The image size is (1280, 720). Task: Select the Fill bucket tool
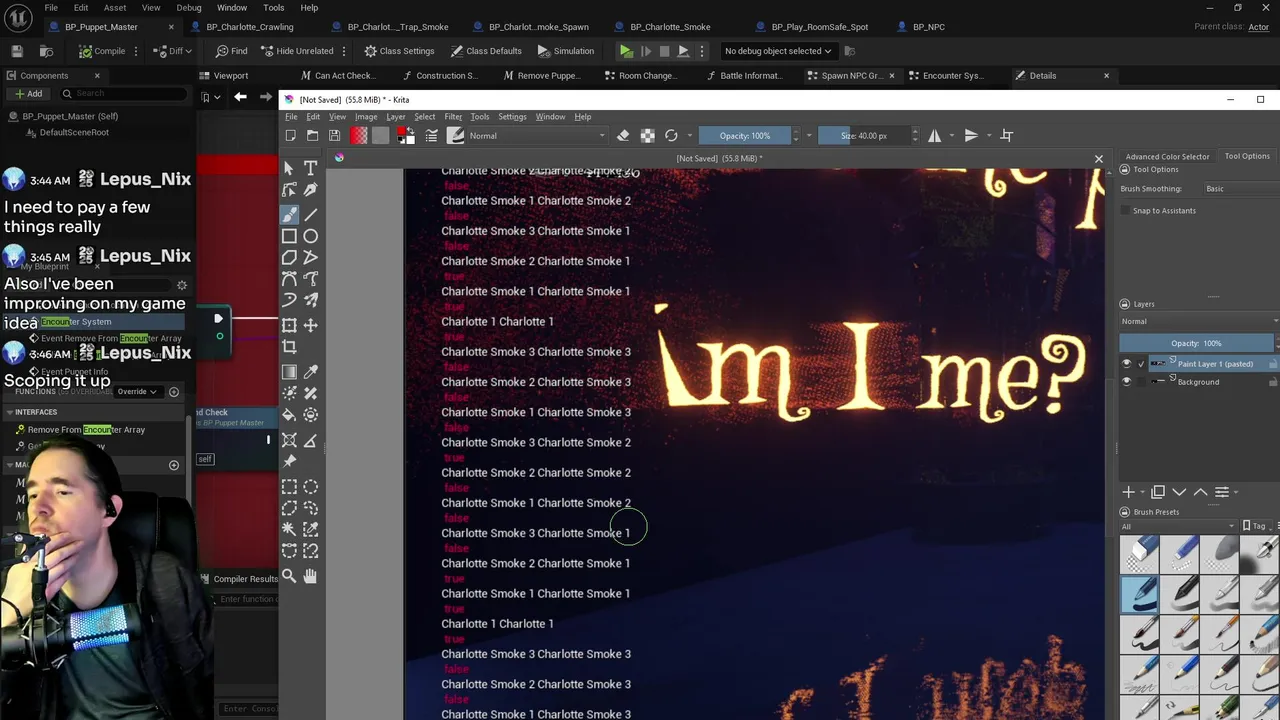click(x=289, y=415)
